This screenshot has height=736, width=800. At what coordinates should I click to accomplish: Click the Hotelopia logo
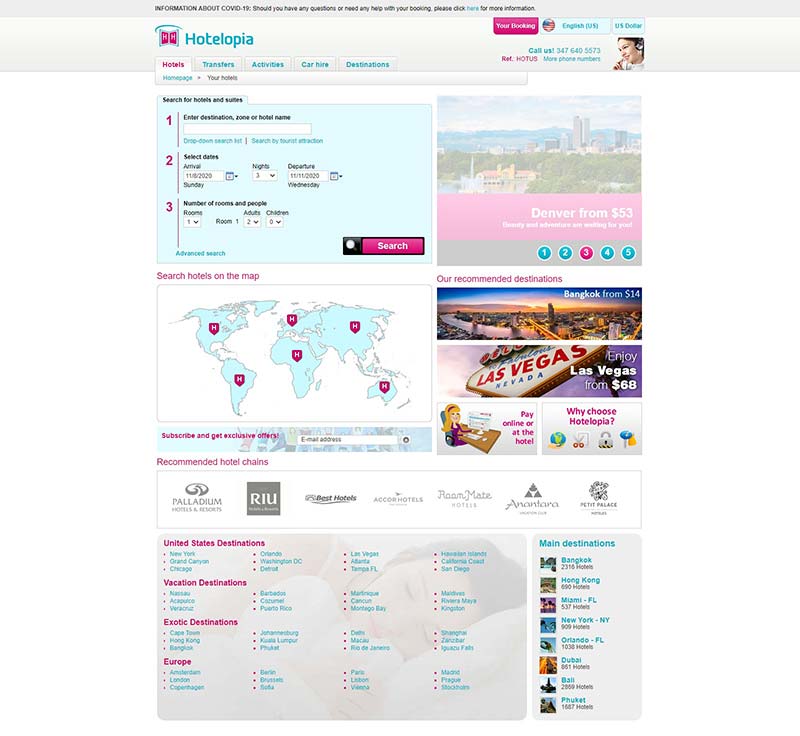pyautogui.click(x=204, y=37)
